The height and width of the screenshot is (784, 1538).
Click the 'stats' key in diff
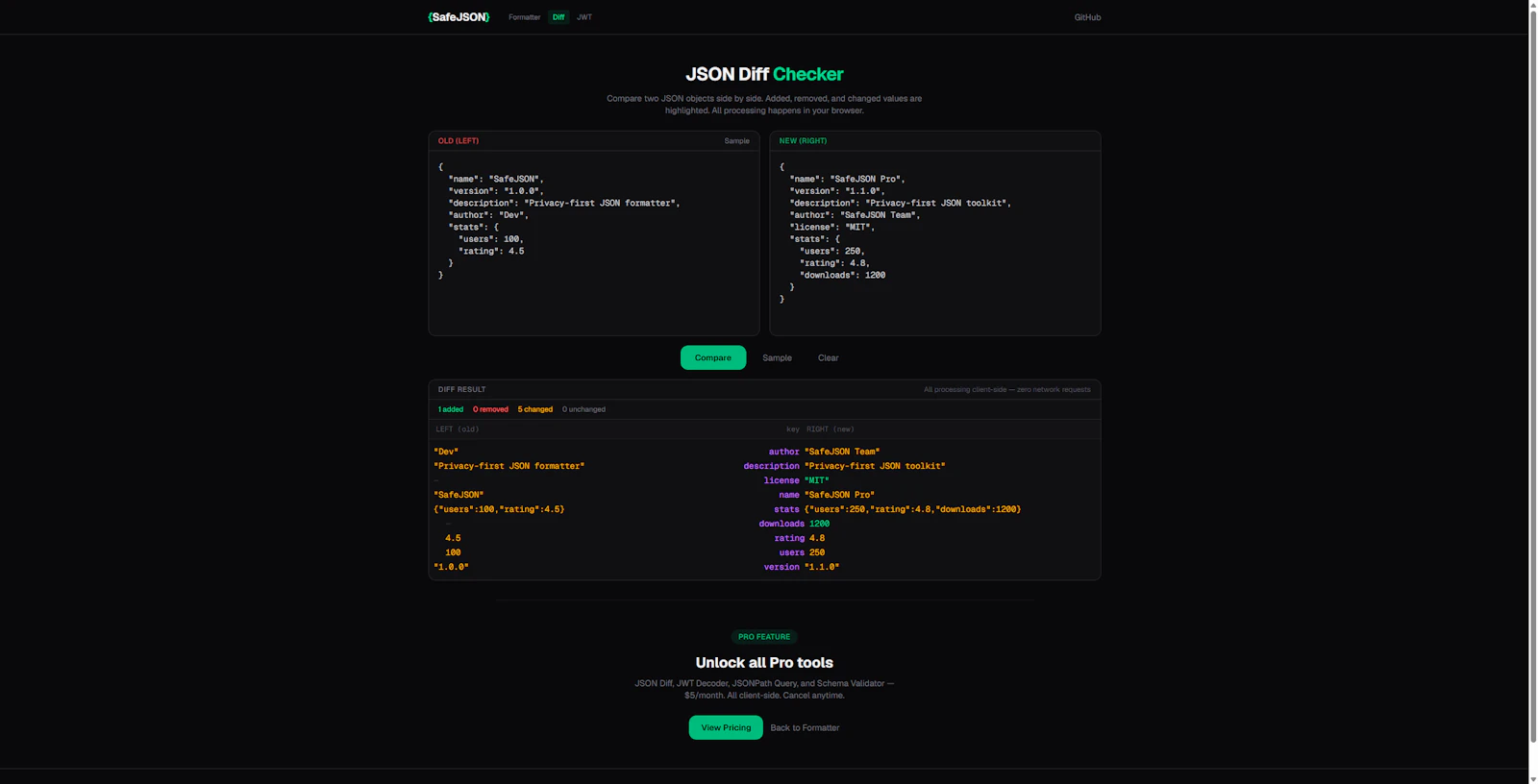point(786,509)
